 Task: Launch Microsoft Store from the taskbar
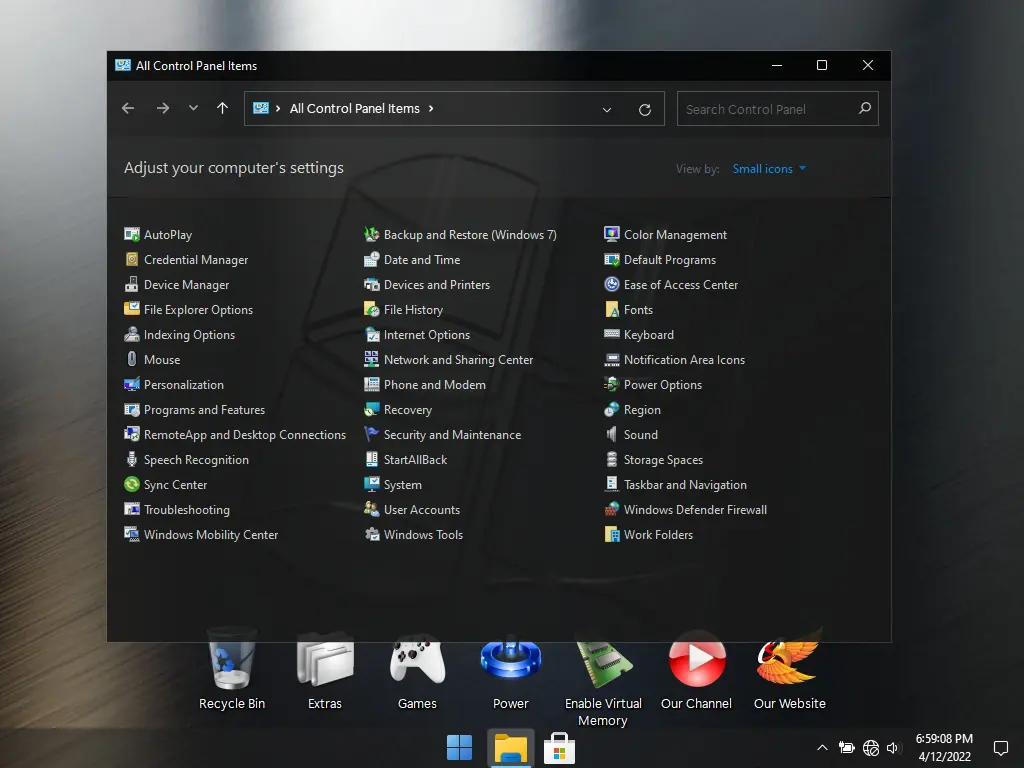560,748
